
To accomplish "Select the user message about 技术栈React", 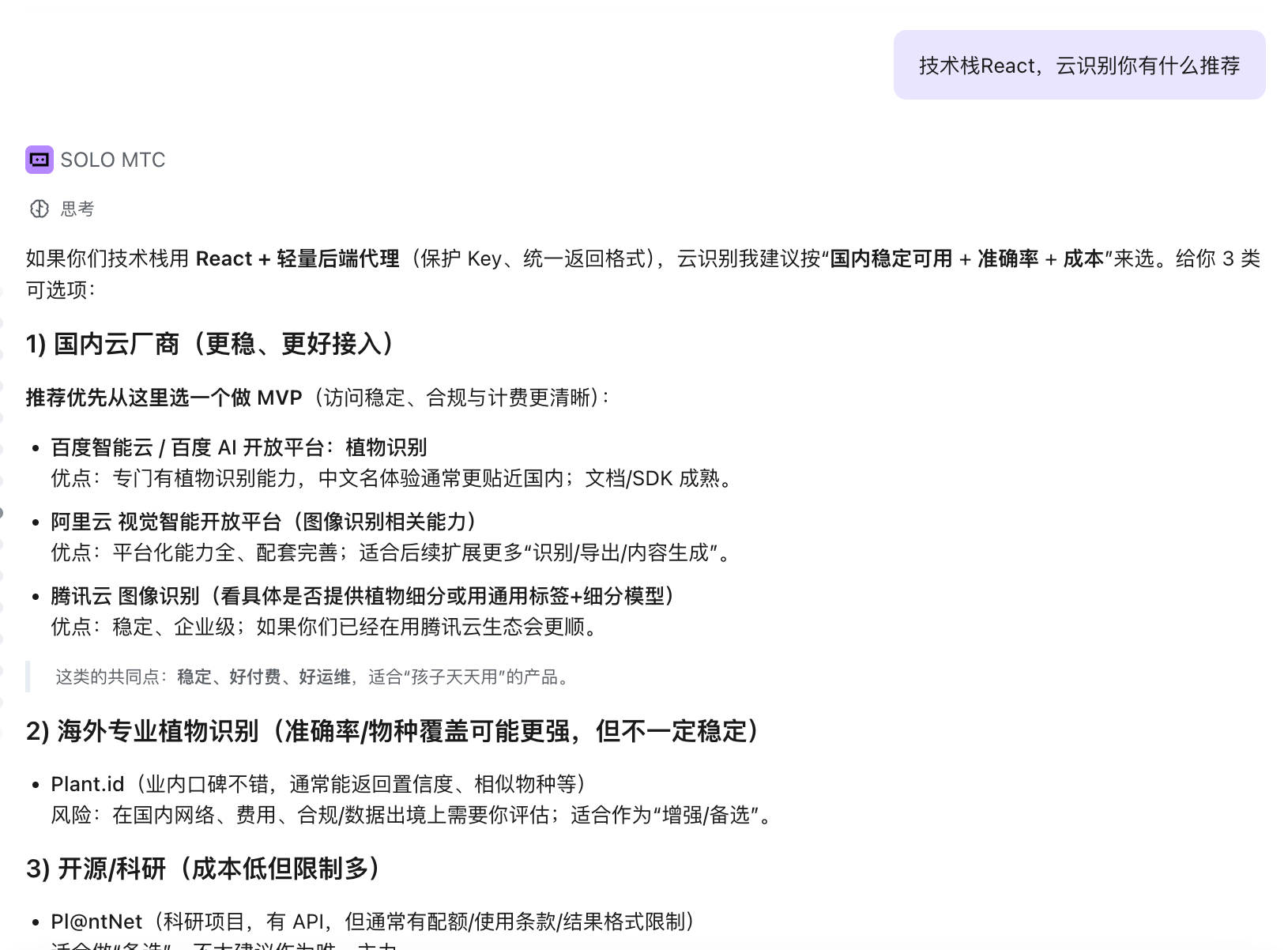I will (x=1079, y=66).
